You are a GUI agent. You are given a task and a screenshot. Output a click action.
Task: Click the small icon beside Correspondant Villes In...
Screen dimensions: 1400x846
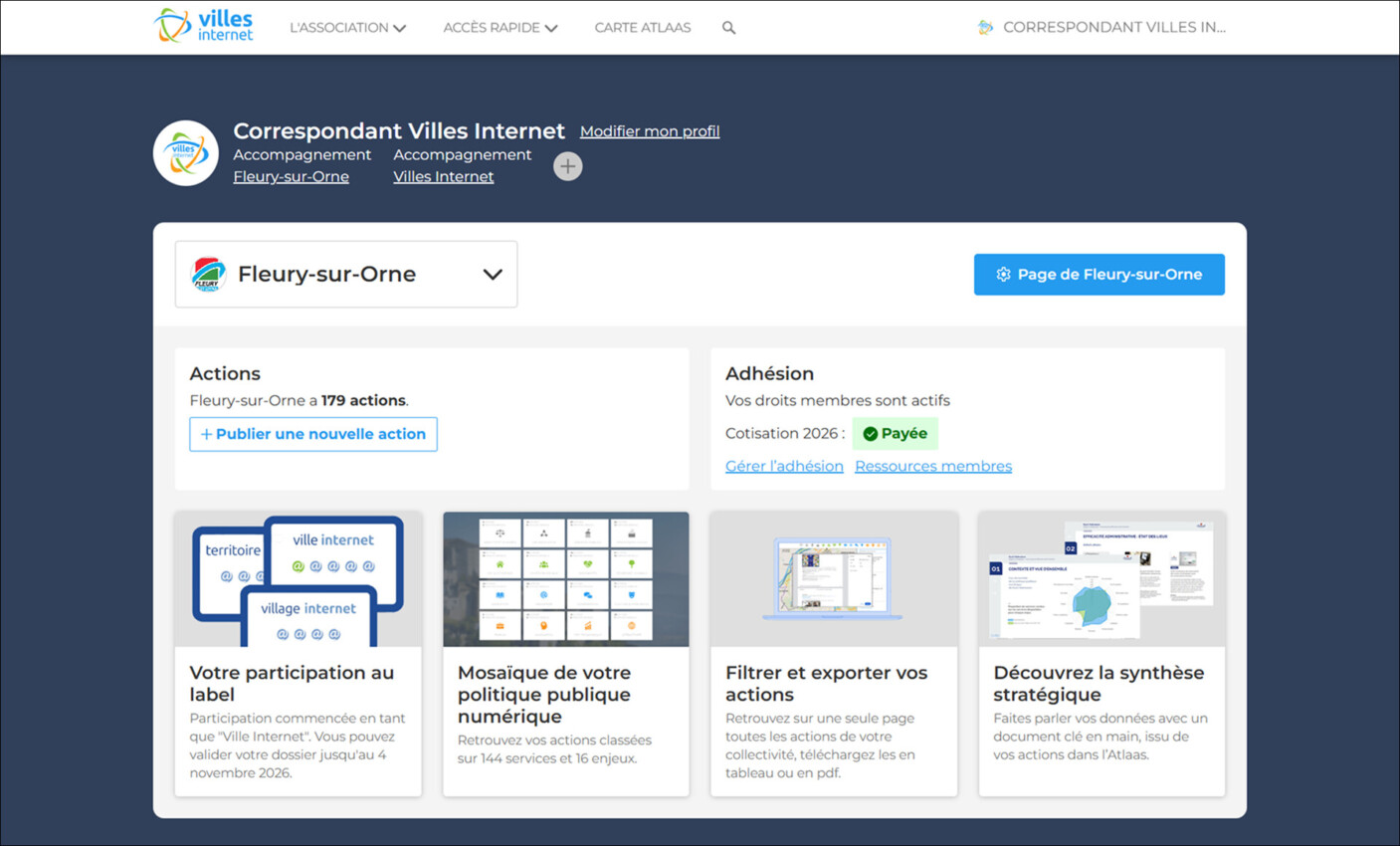[x=985, y=27]
